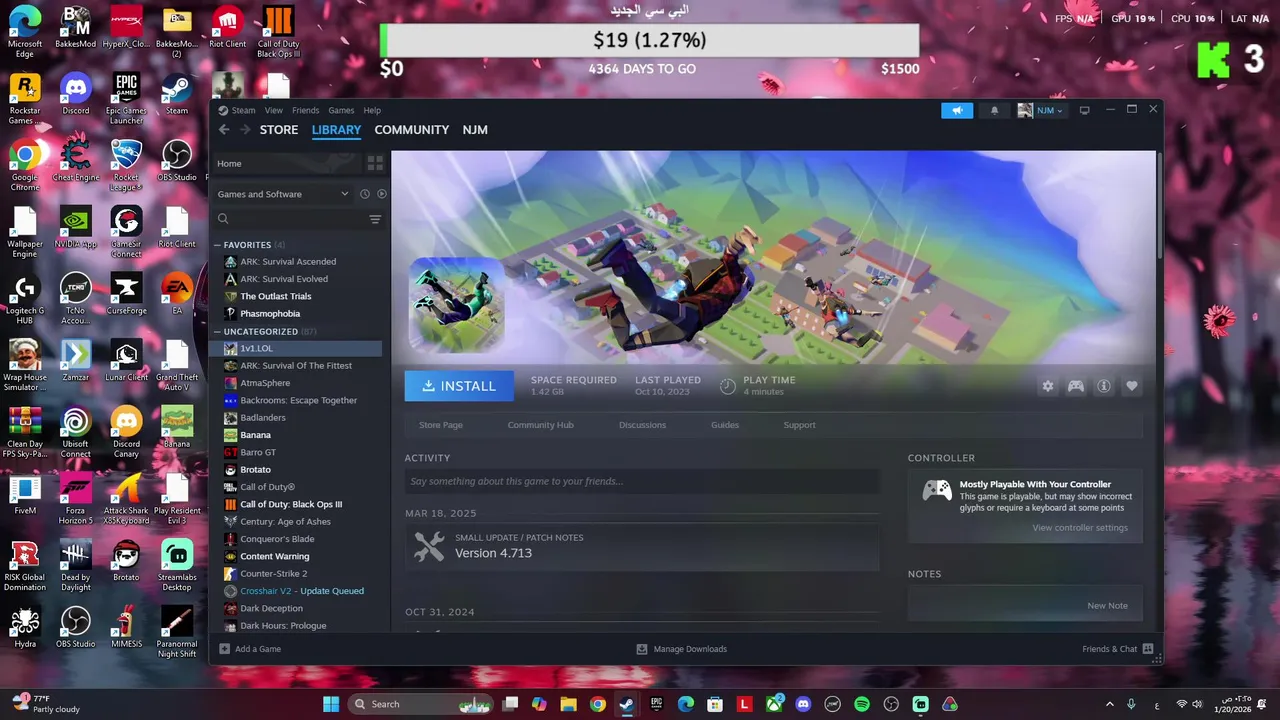Image resolution: width=1280 pixels, height=720 pixels.
Task: Open Rockstar Games desktop shortcut
Action: [25, 98]
